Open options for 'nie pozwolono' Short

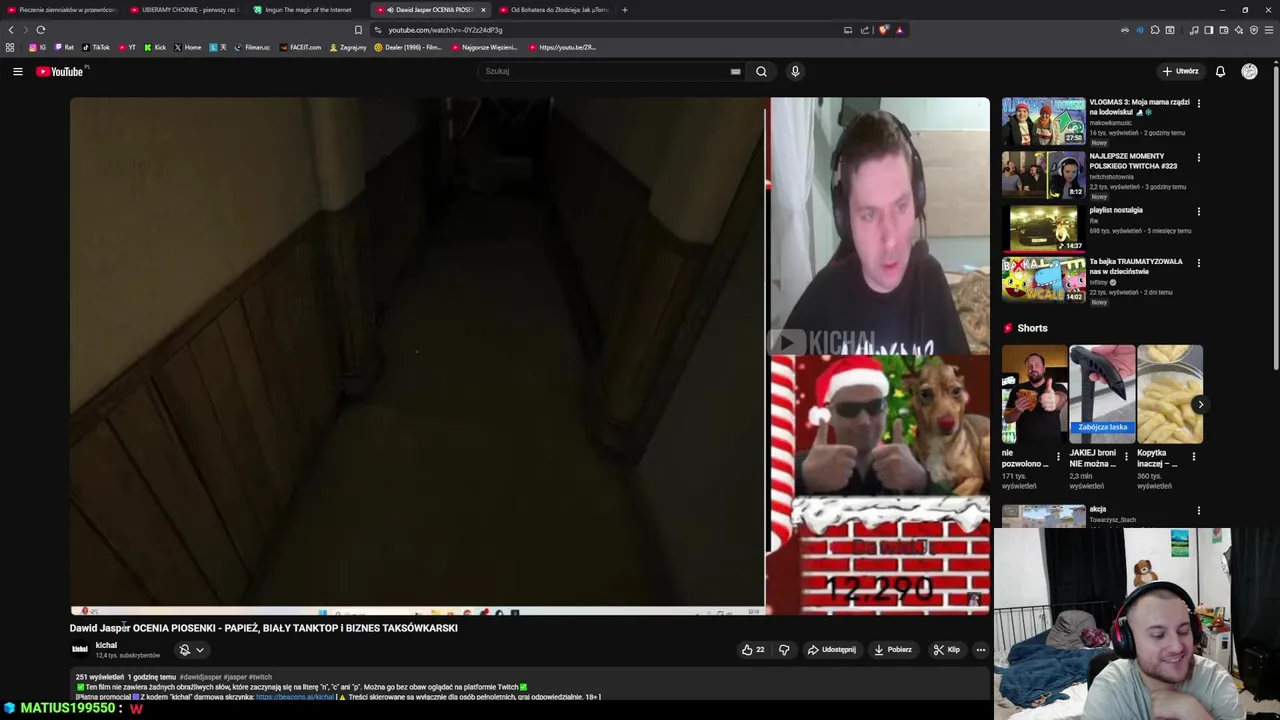pos(1059,457)
